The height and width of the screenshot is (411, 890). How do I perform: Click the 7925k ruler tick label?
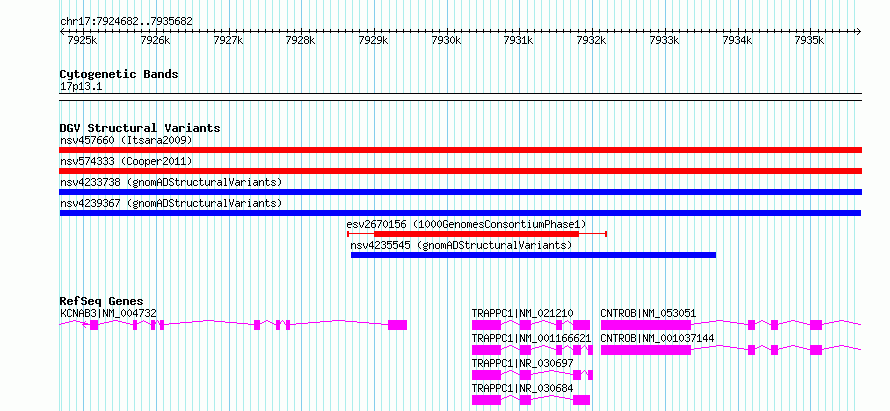[x=82, y=40]
